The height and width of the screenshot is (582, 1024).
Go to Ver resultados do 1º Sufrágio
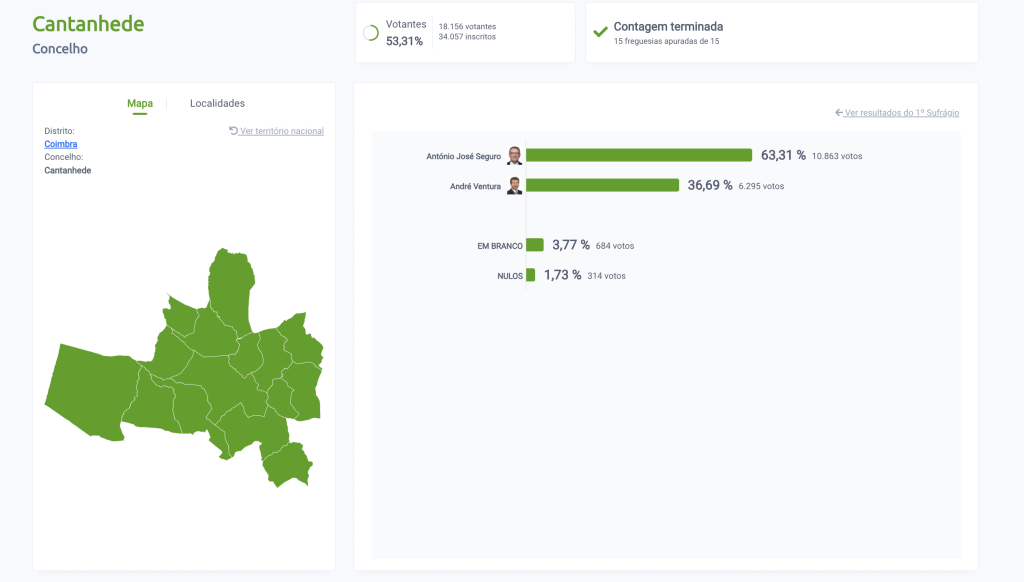click(901, 113)
